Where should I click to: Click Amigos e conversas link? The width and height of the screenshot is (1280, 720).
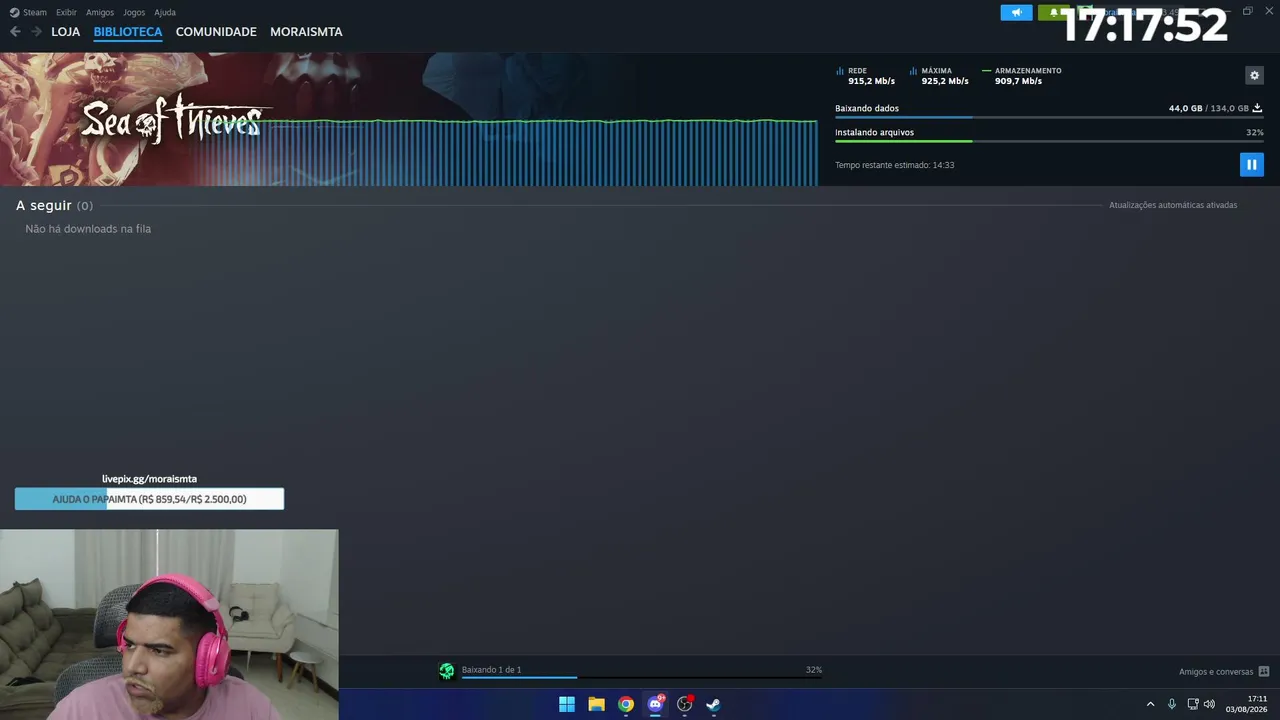pos(1216,672)
